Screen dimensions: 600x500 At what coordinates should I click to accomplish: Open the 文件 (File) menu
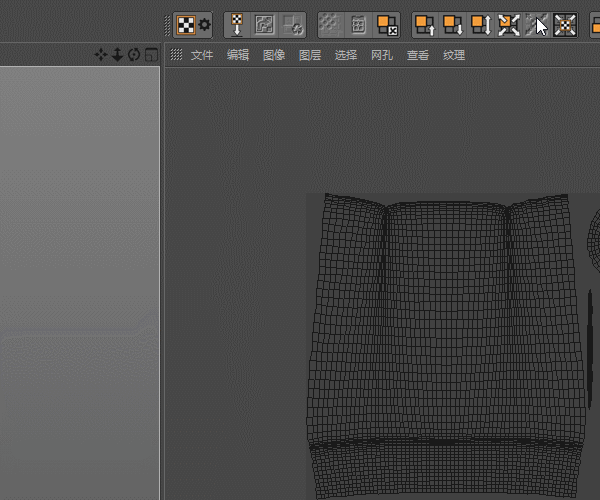click(202, 56)
